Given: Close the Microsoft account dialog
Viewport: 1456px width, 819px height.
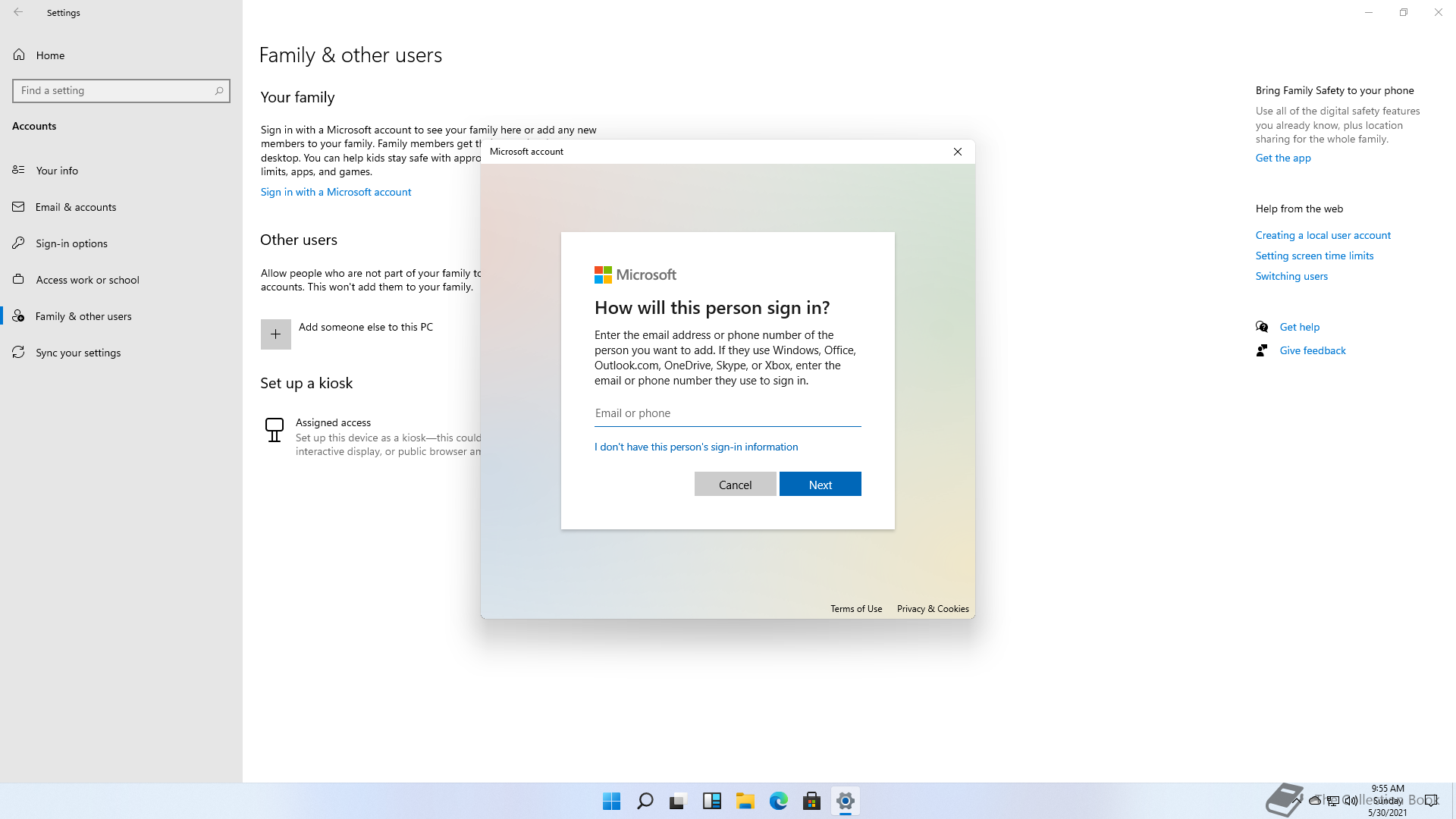Looking at the screenshot, I should point(958,152).
